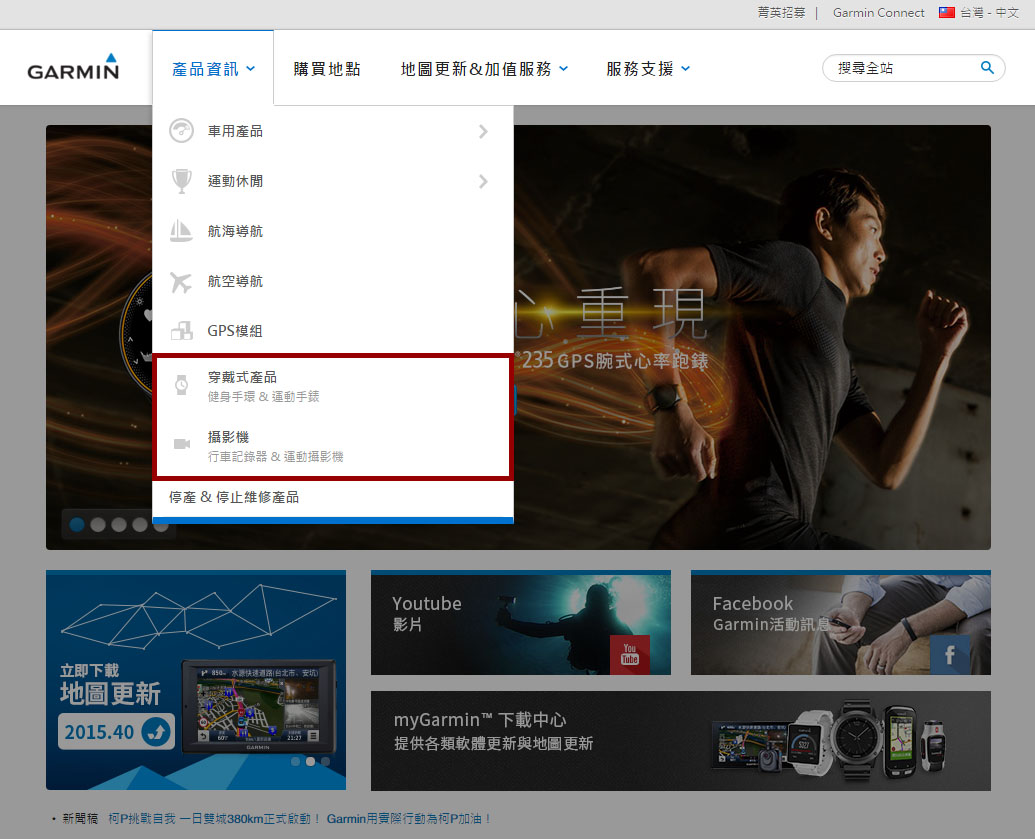The image size is (1035, 839).
Task: Click the 穿戴式產品 watch icon
Action: (182, 385)
